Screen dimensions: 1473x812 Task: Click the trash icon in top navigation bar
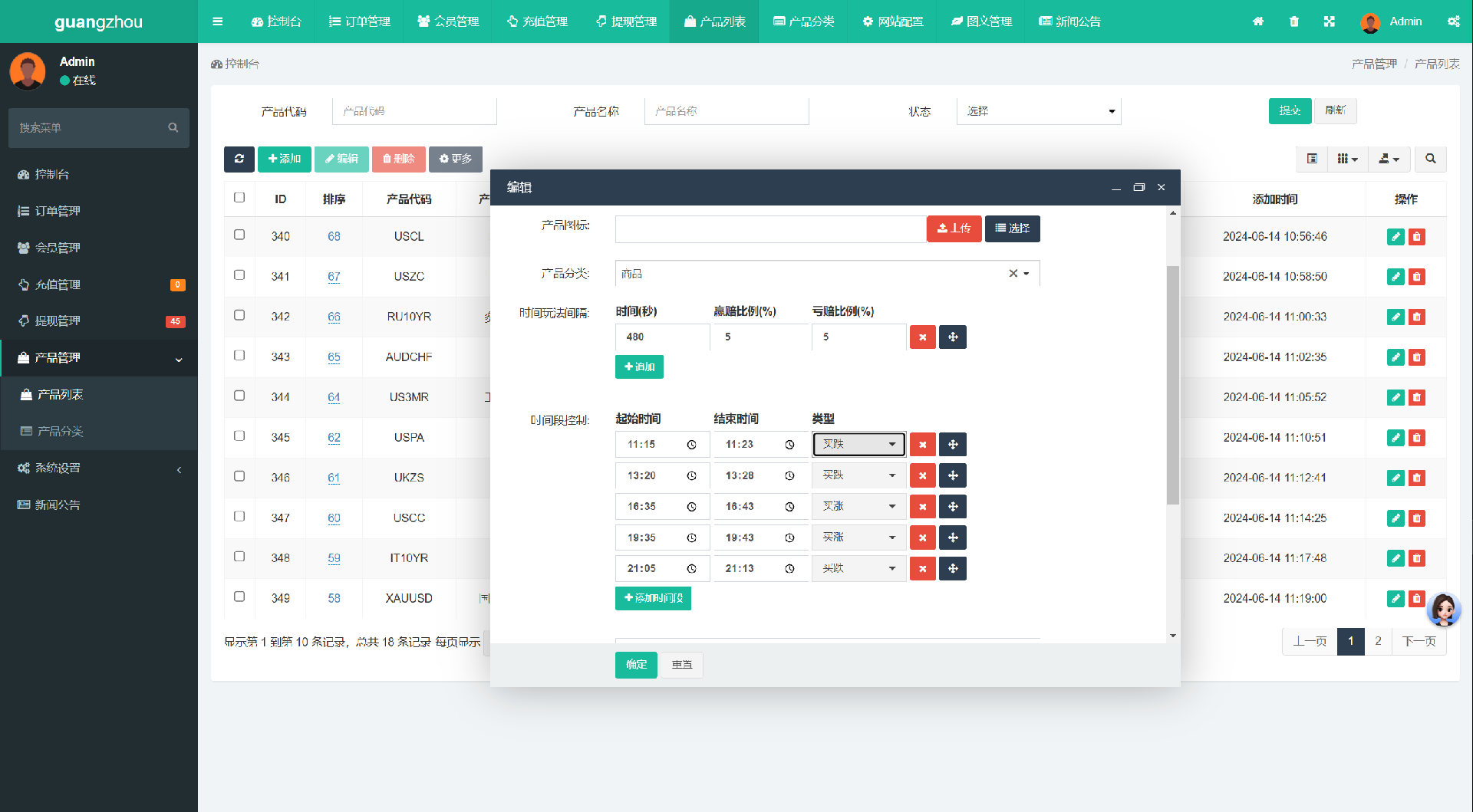(x=1294, y=21)
